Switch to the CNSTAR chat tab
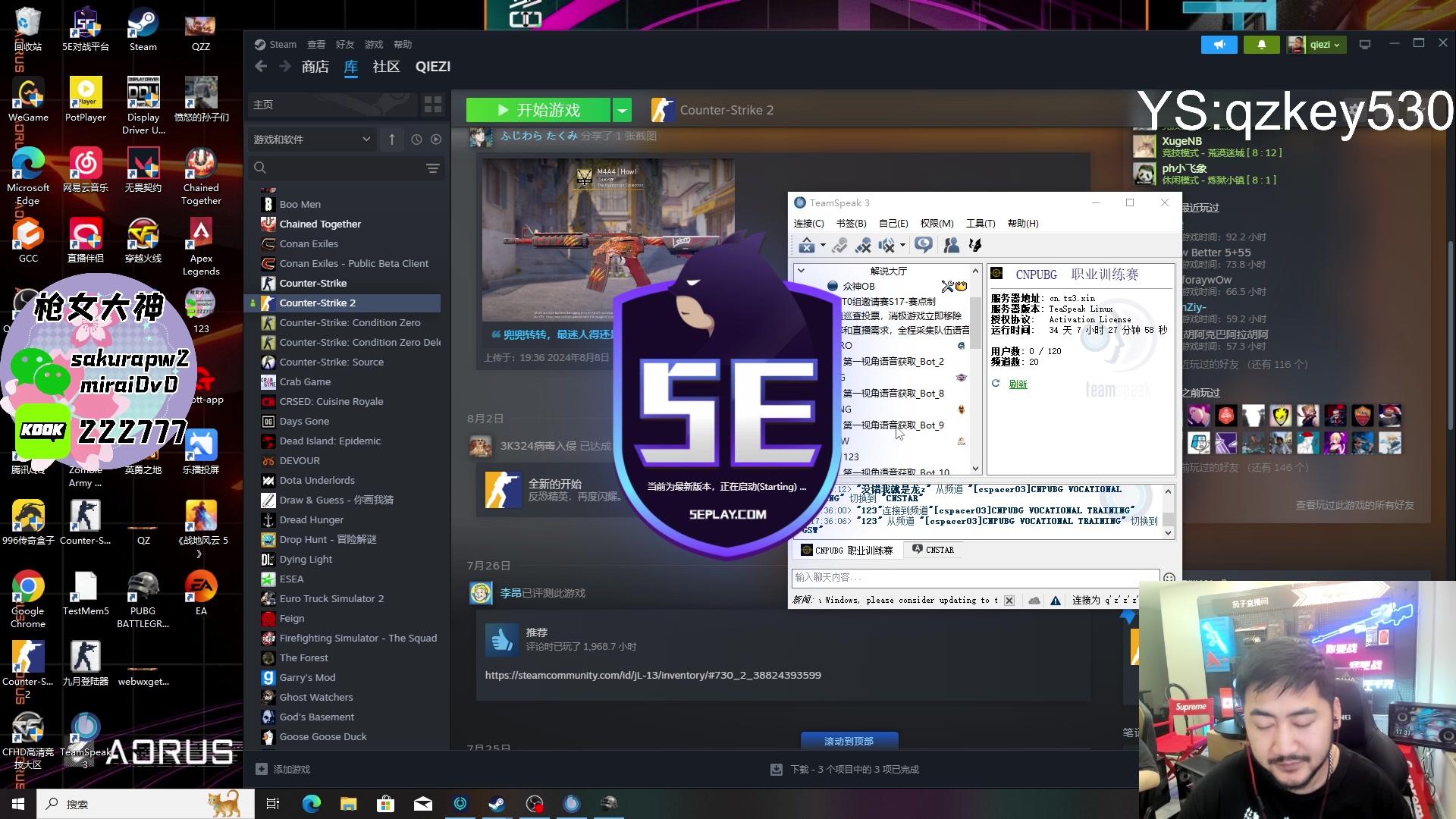Viewport: 1456px width, 819px height. pos(934,550)
